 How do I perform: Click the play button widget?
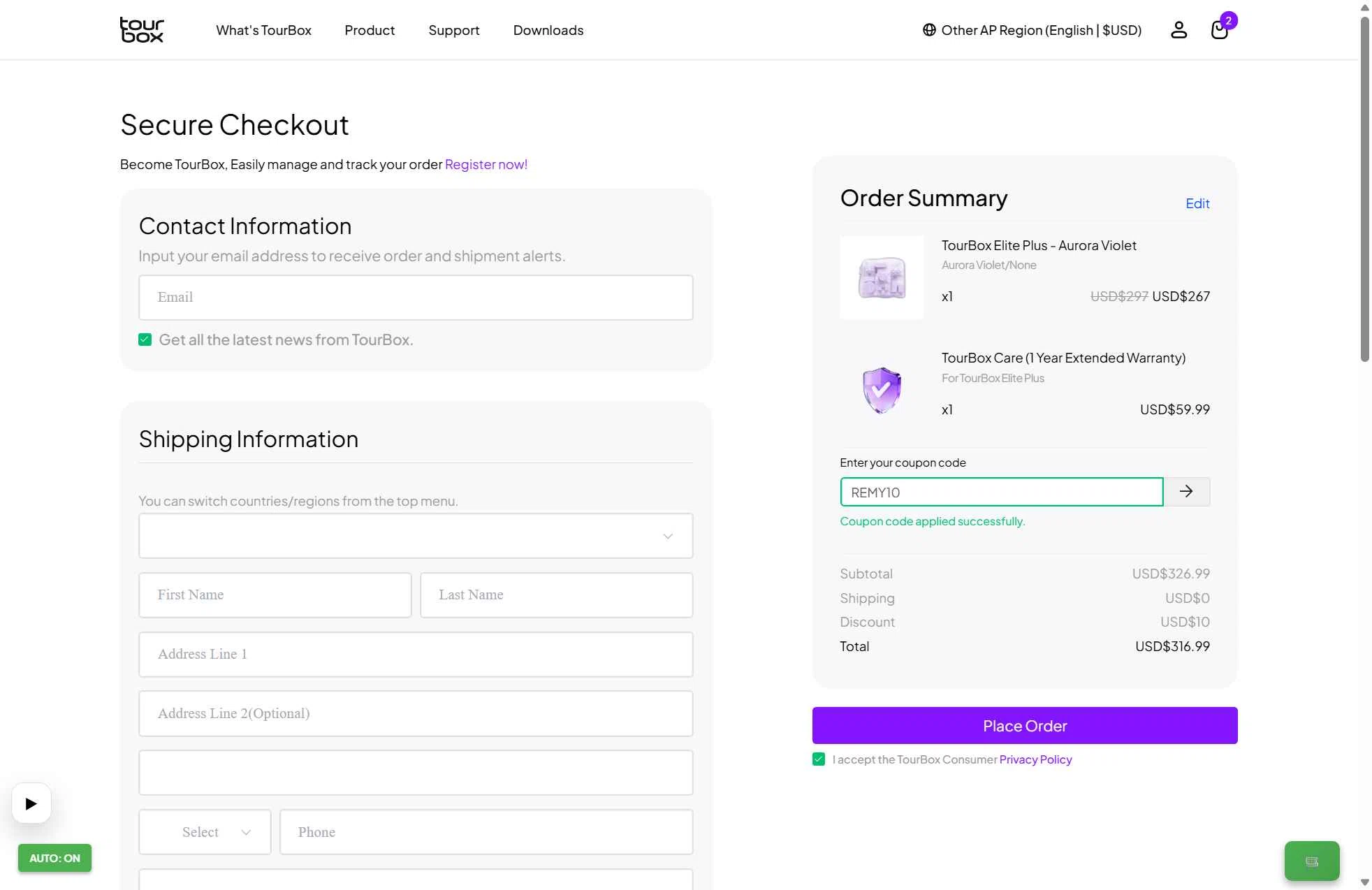tap(31, 803)
